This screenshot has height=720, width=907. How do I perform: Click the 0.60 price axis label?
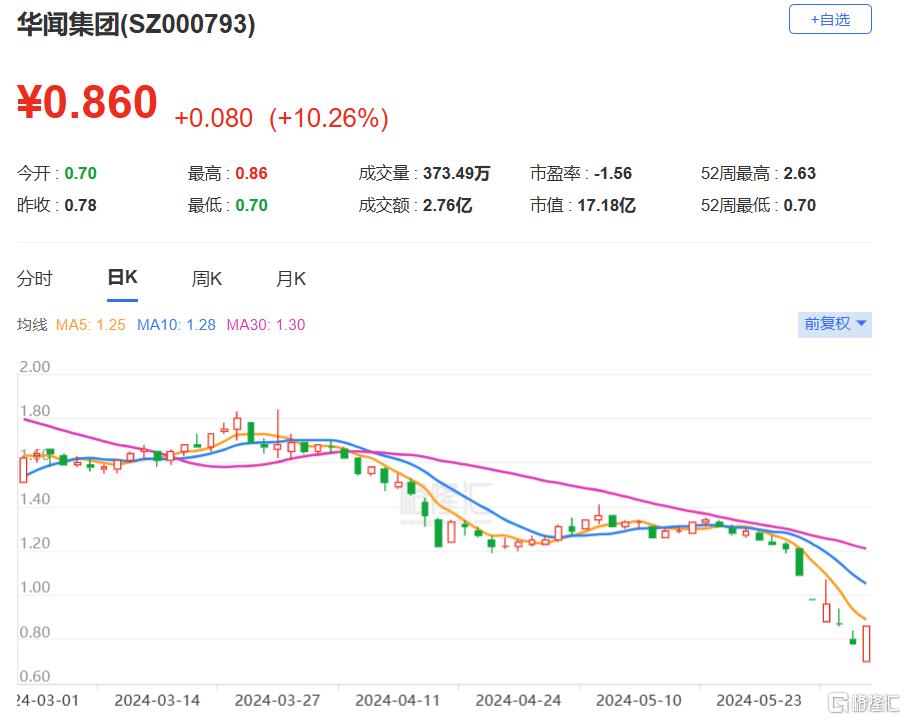point(35,676)
